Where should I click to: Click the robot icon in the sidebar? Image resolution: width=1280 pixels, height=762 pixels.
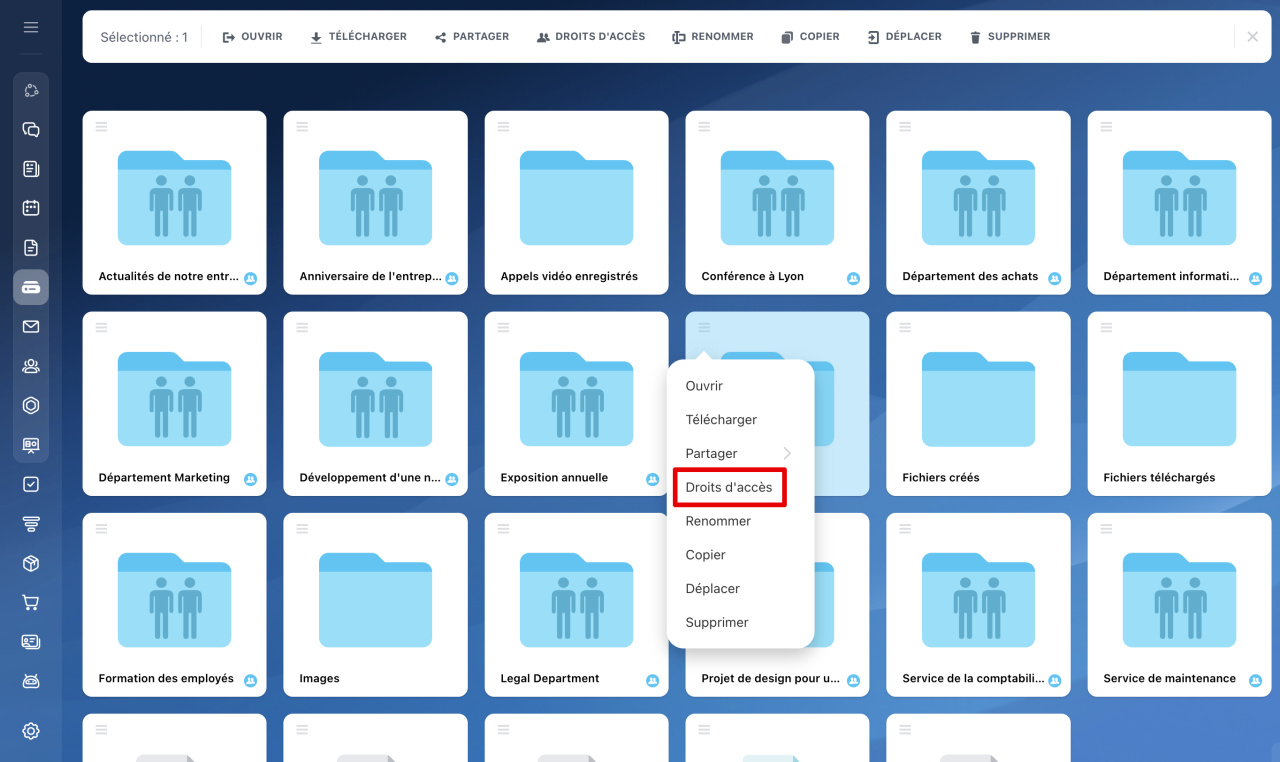point(31,681)
